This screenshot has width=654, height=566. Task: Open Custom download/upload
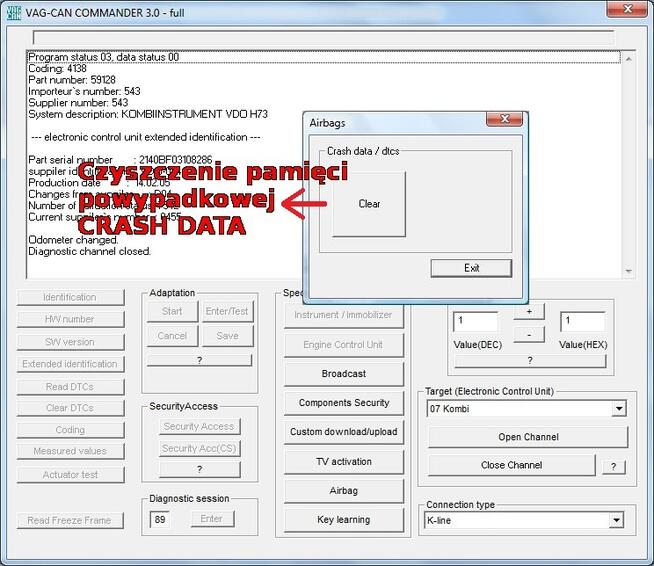[343, 432]
